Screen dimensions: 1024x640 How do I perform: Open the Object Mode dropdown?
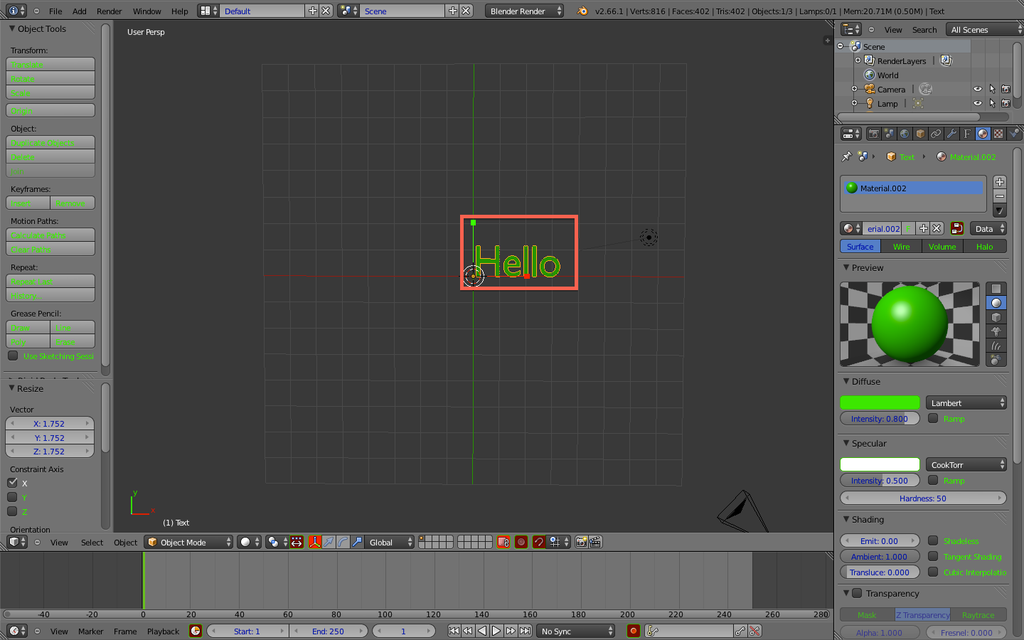coord(188,542)
